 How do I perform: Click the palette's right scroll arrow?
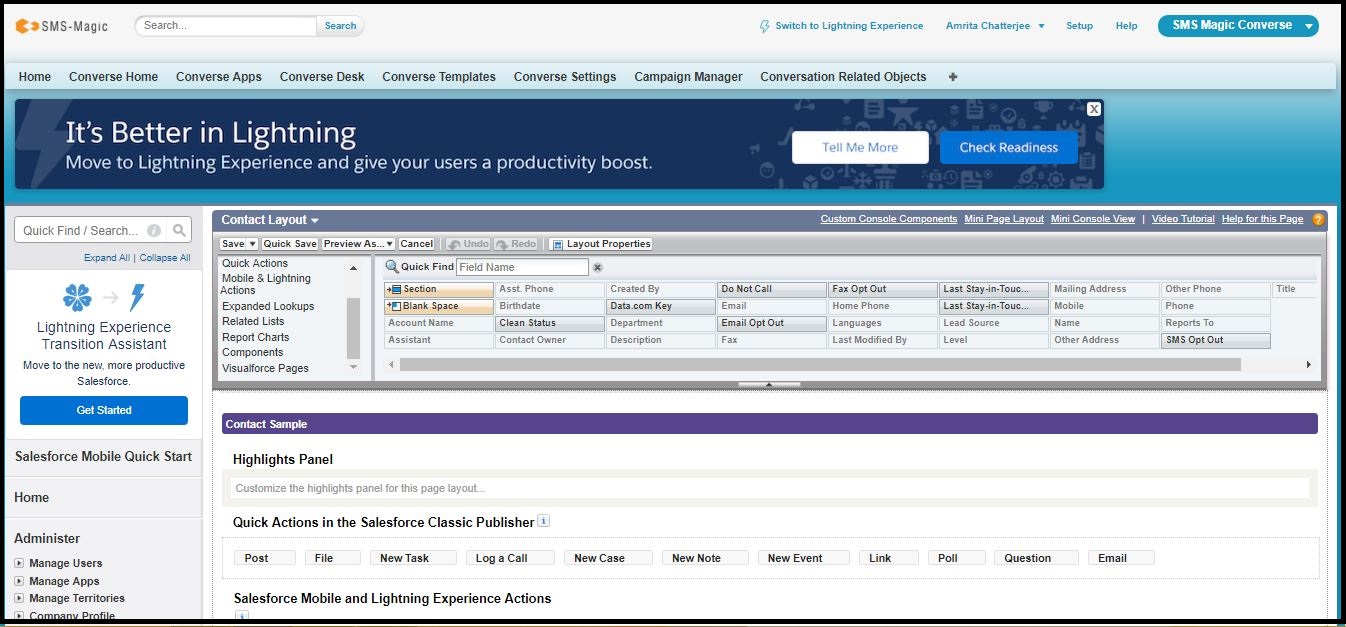(1309, 365)
